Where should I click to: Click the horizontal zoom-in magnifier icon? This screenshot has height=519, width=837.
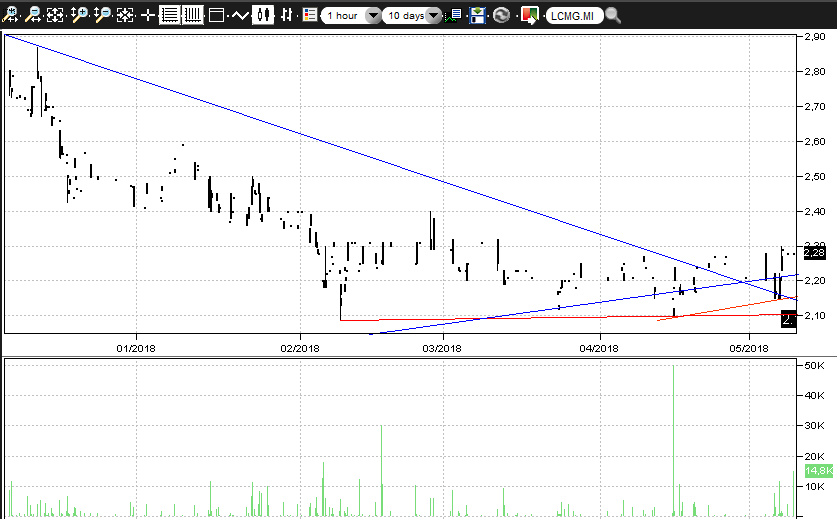pos(10,15)
